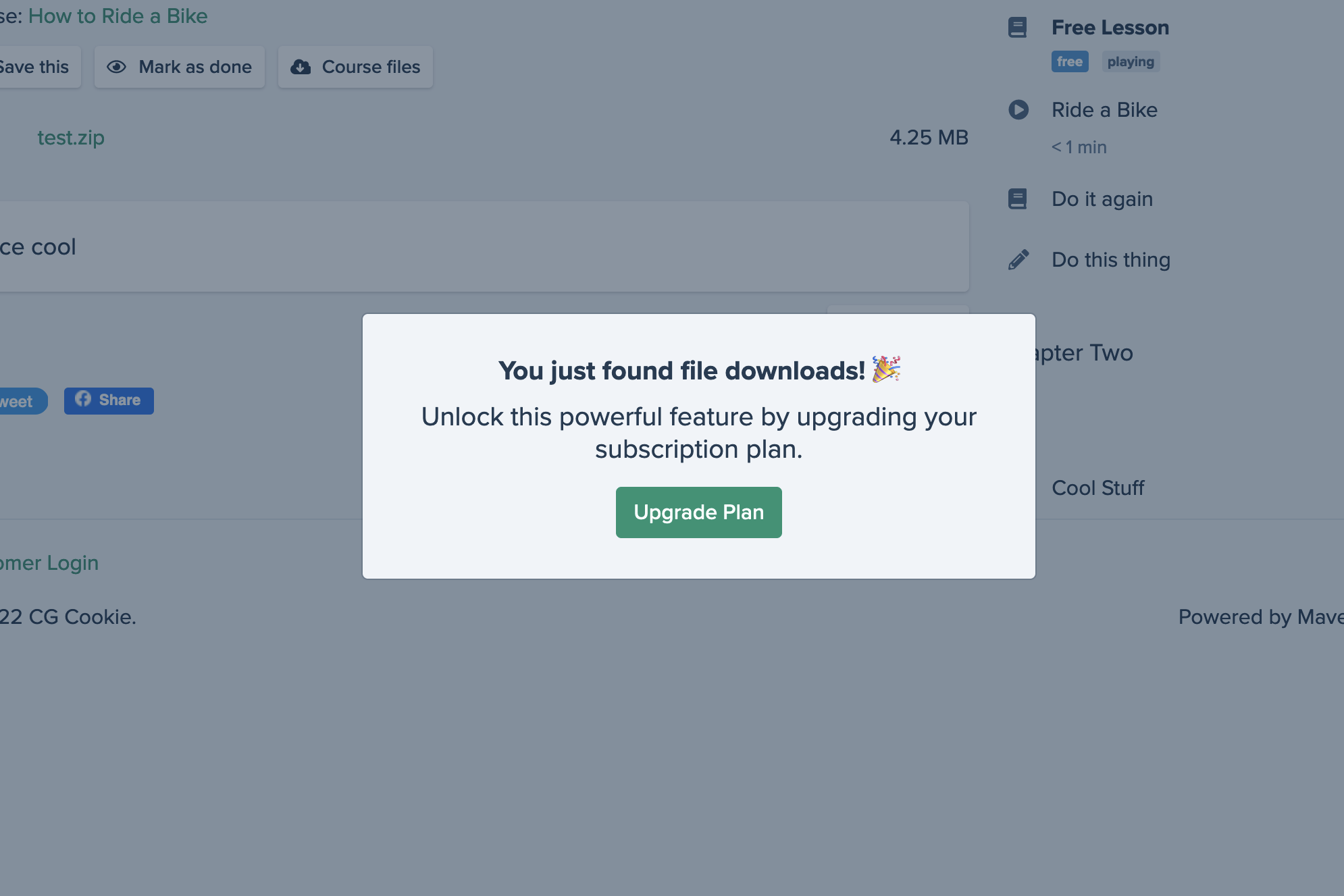Click the Customer Login link
1344x896 pixels.
[x=49, y=563]
